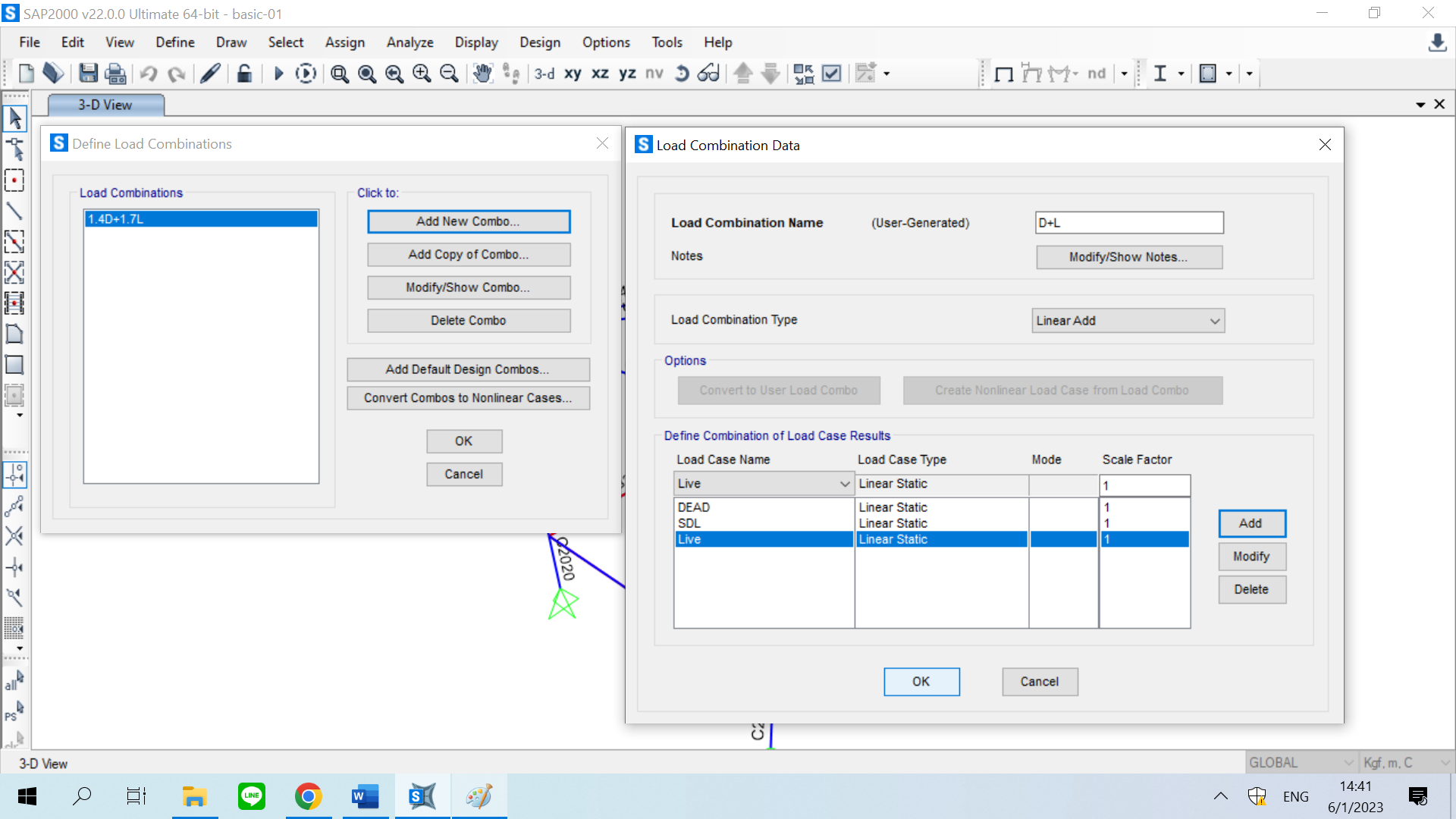This screenshot has width=1456, height=819.
Task: Click the Run Analysis play icon
Action: point(278,74)
